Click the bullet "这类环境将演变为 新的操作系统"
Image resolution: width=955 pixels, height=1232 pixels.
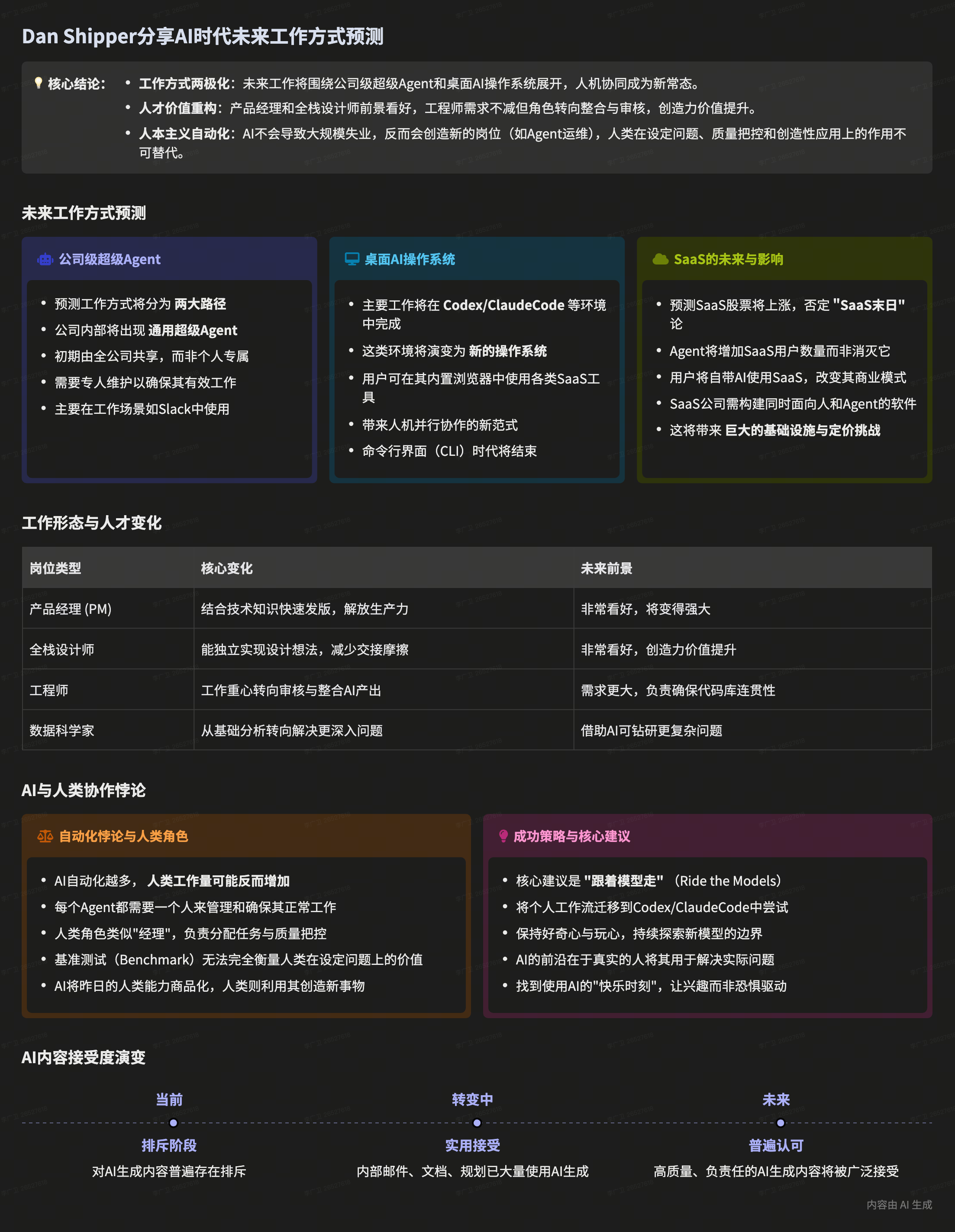455,352
